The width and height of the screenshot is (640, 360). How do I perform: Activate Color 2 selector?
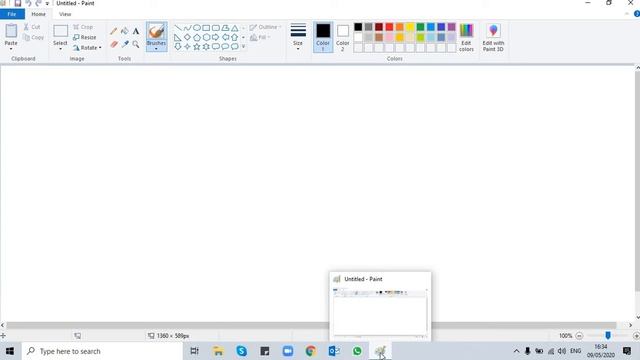pyautogui.click(x=342, y=37)
